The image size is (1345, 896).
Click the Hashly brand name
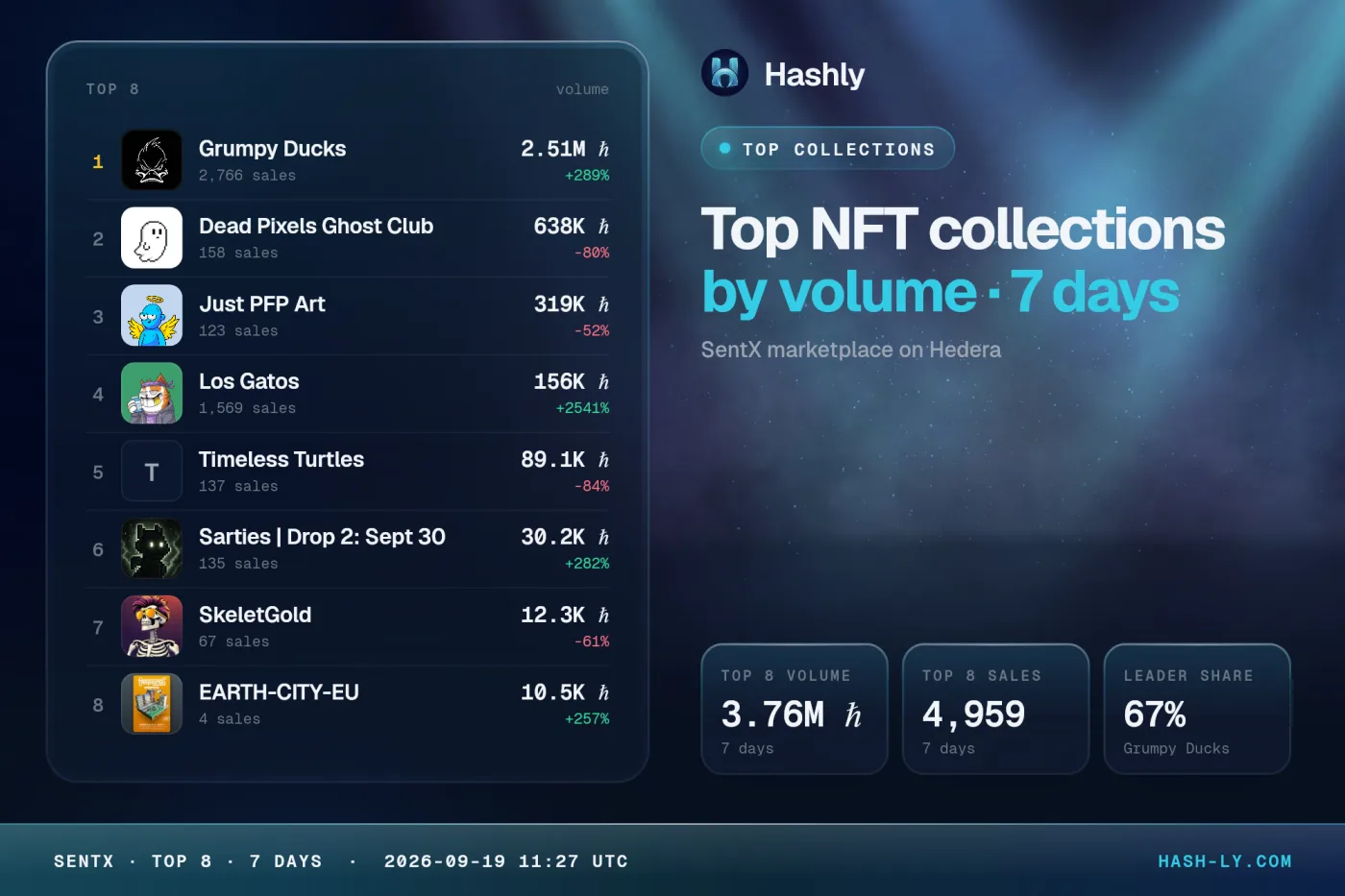coord(815,74)
